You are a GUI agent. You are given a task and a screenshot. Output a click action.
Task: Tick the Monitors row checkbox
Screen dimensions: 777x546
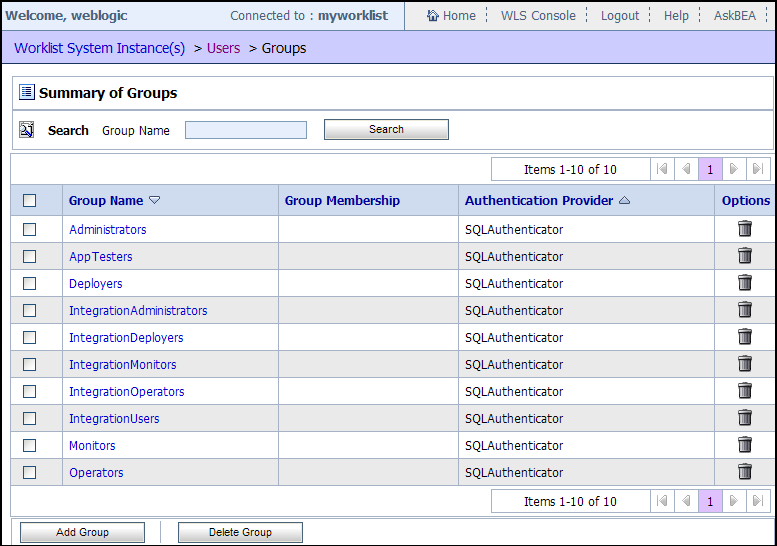30,445
